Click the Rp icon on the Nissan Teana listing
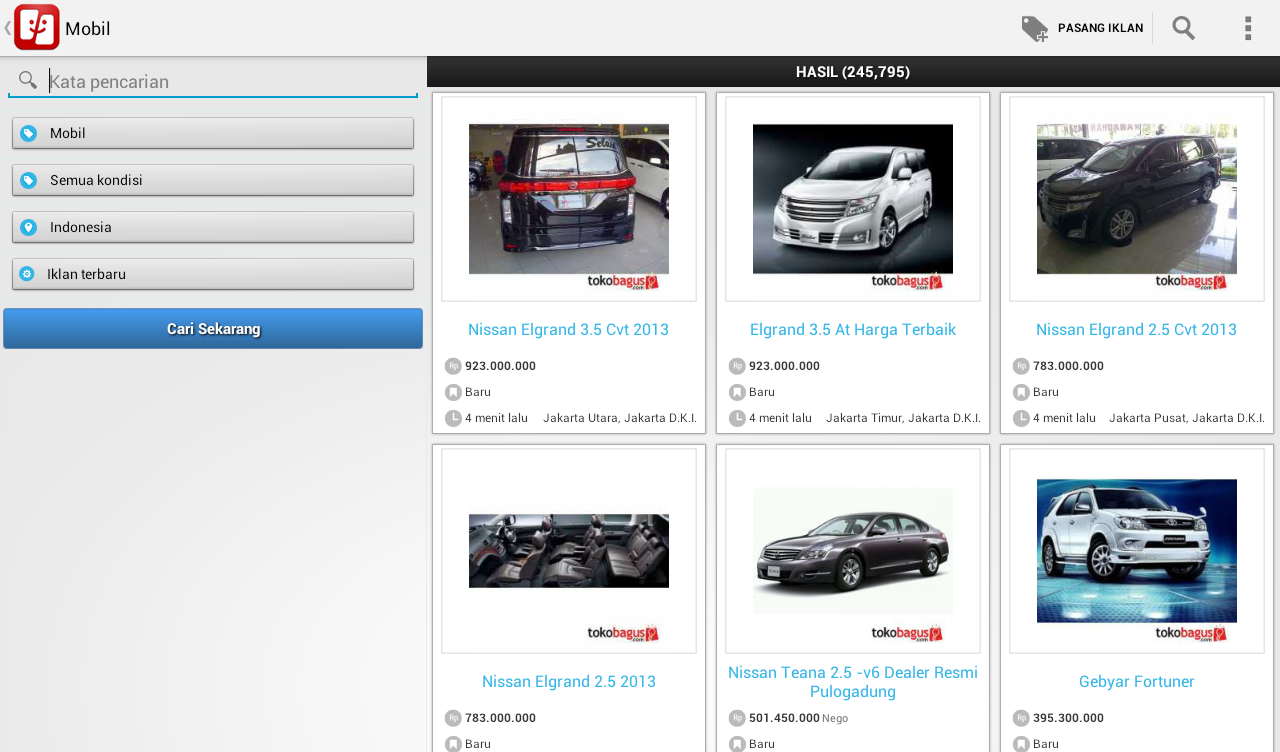This screenshot has height=752, width=1280. [x=737, y=718]
